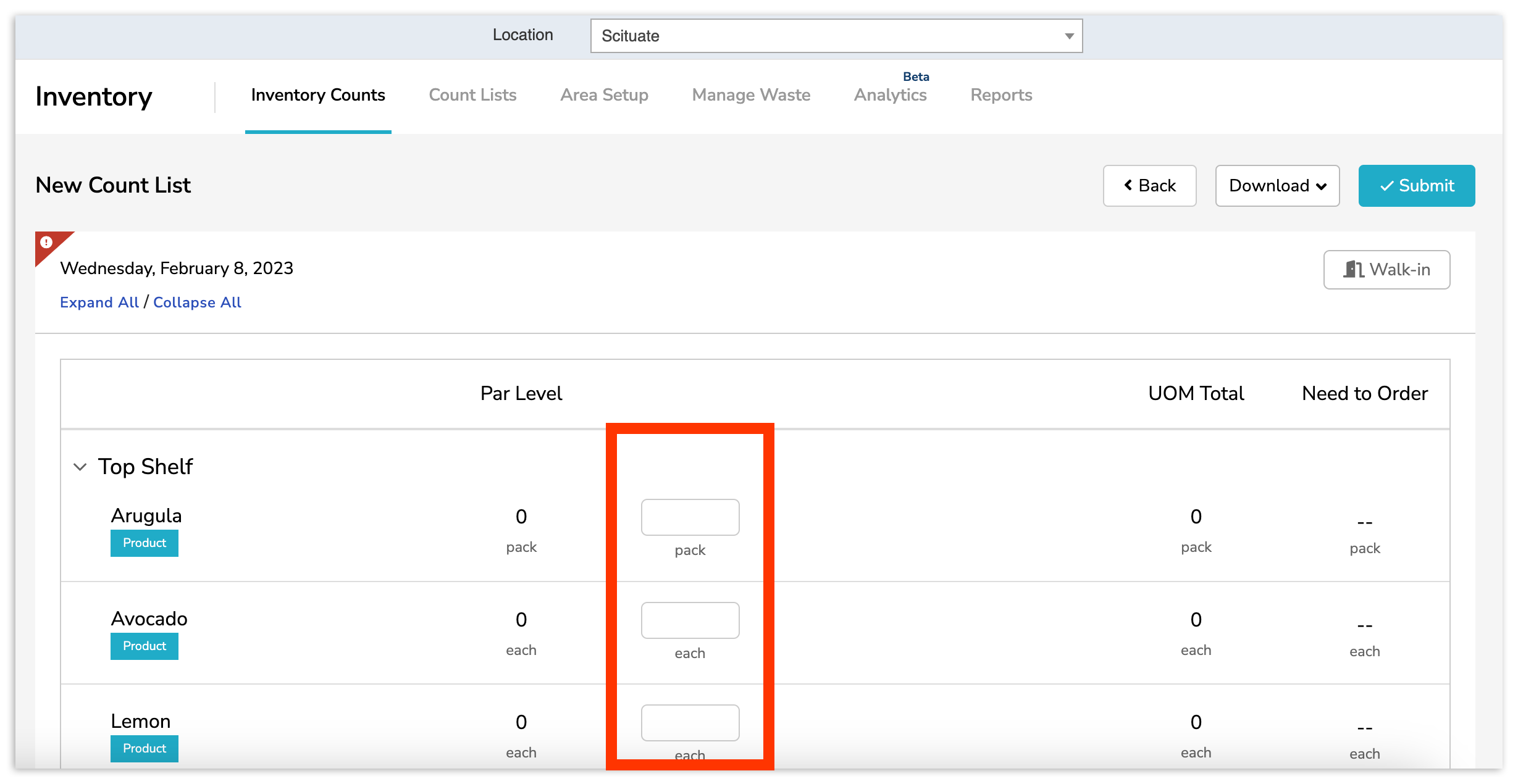
Task: Open the Reports section
Action: [x=1000, y=95]
